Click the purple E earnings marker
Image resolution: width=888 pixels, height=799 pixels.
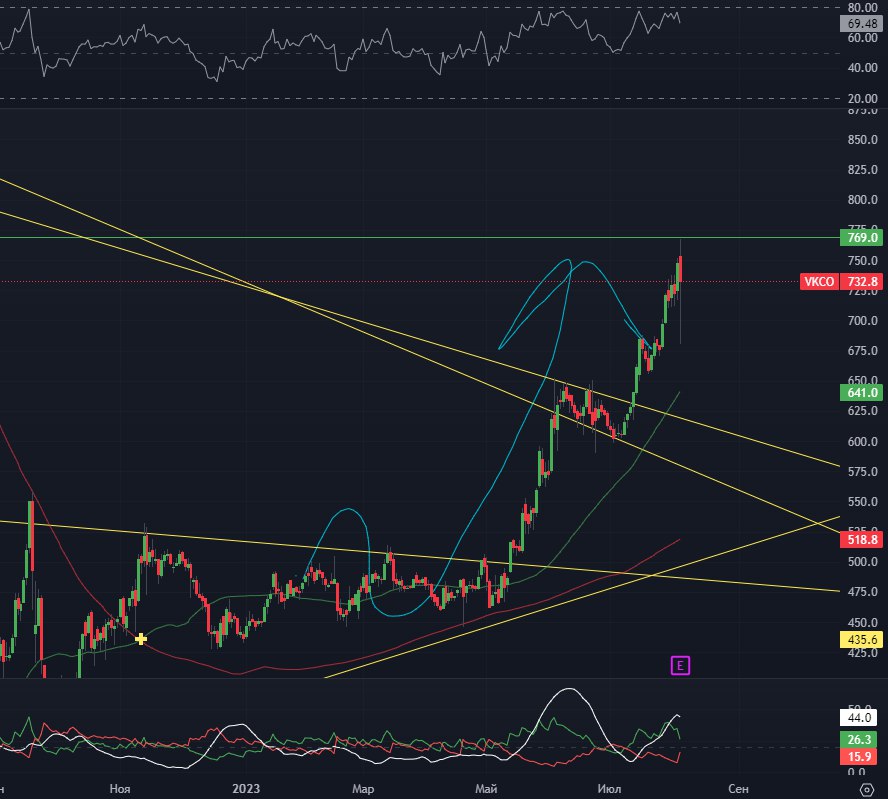coord(681,665)
